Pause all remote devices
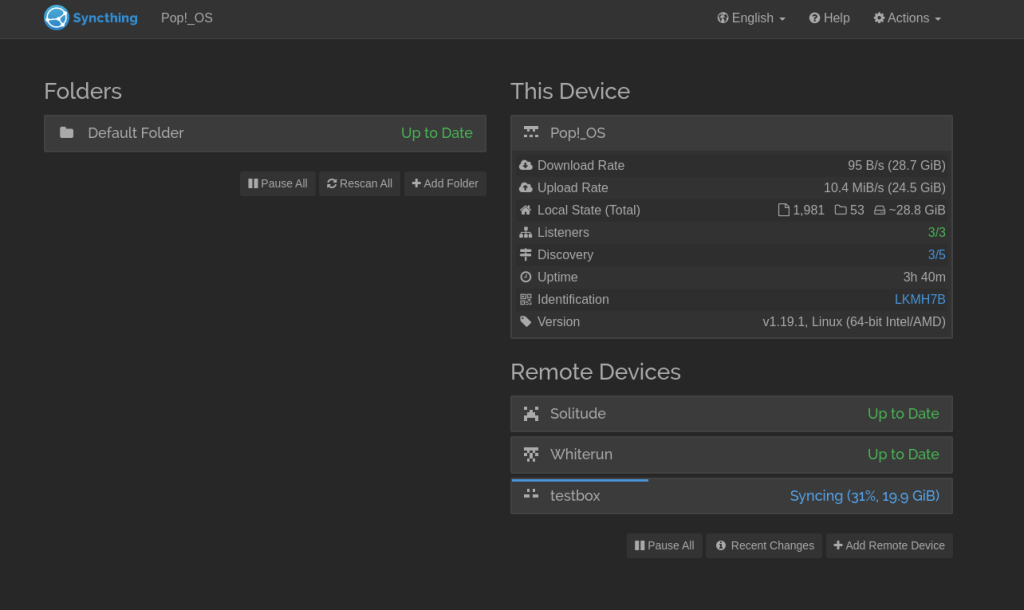This screenshot has height=610, width=1024. [664, 546]
